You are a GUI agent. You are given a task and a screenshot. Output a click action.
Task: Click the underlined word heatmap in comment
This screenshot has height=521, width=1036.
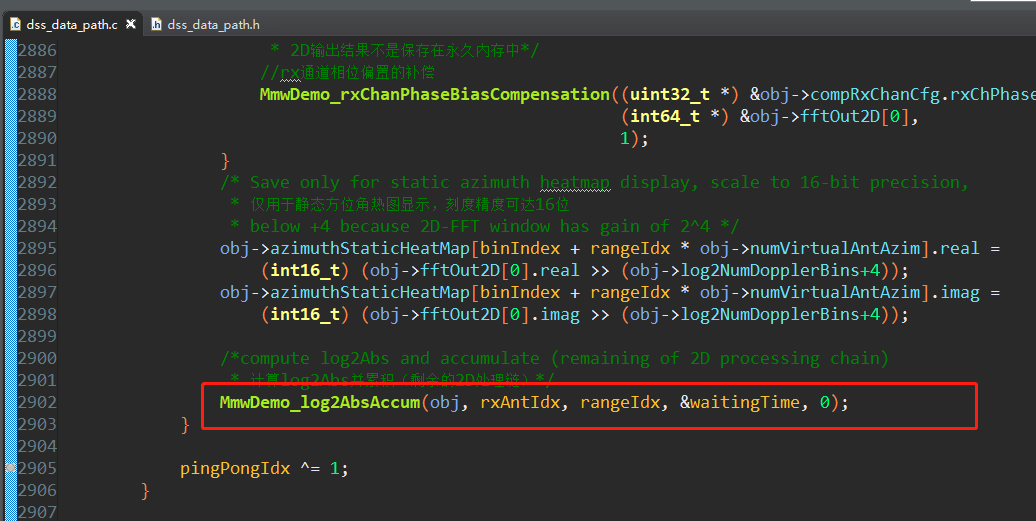coord(575,182)
